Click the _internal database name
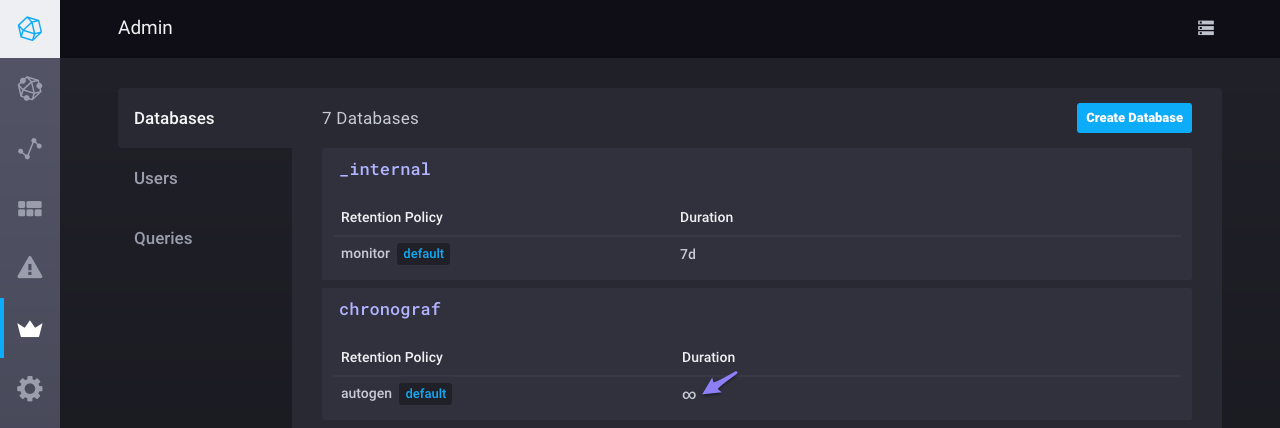The image size is (1280, 428). click(385, 169)
